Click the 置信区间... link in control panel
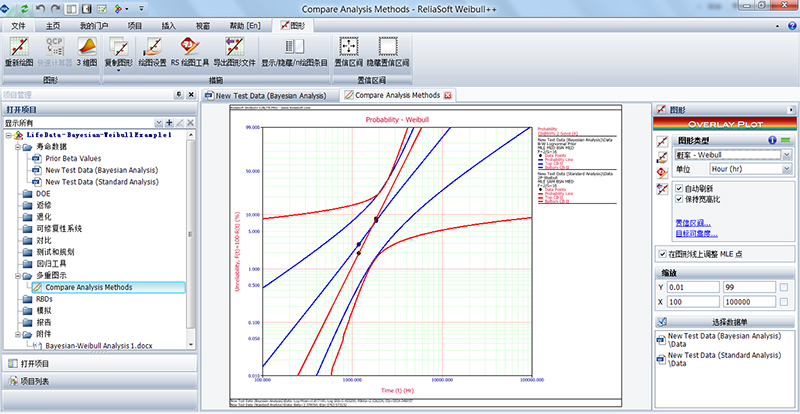The height and width of the screenshot is (414, 800). click(693, 223)
